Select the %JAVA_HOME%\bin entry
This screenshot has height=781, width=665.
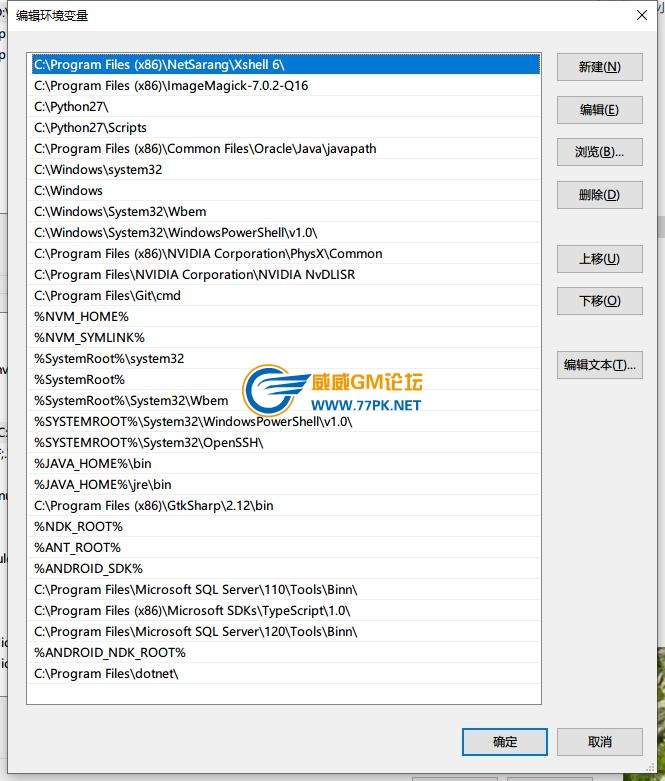click(x=285, y=463)
